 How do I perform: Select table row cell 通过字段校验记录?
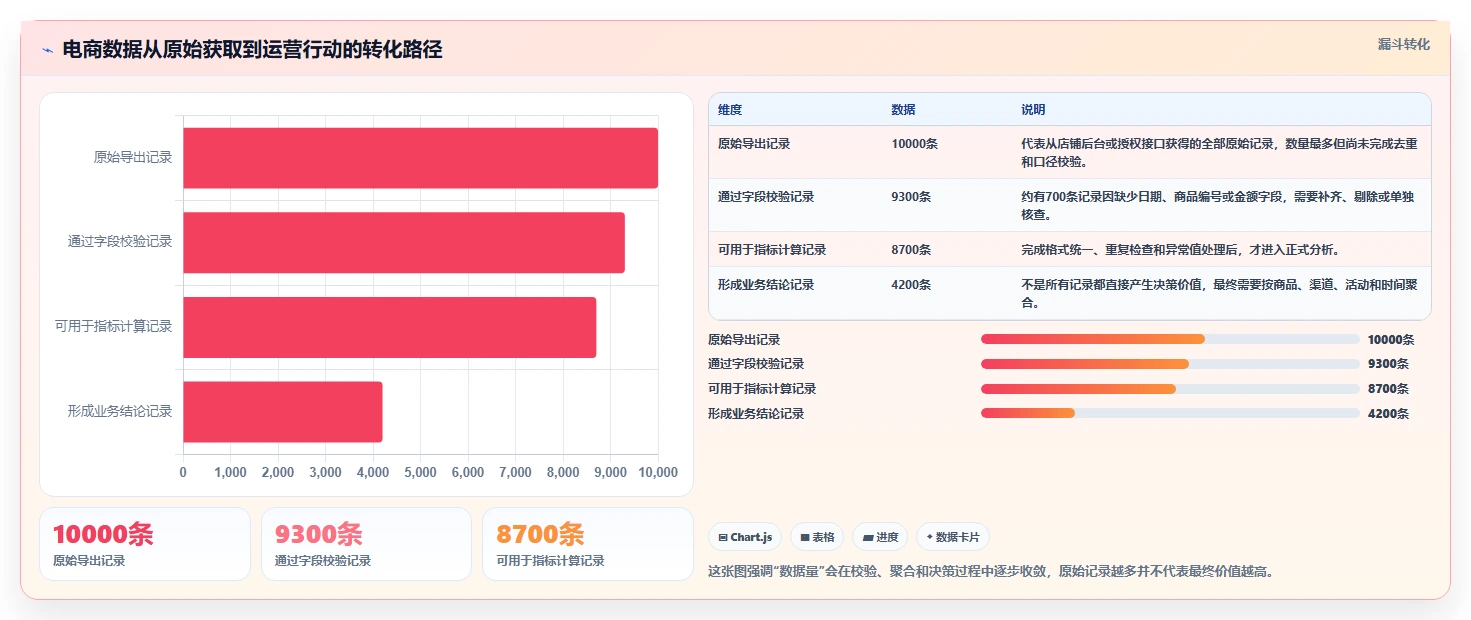click(766, 197)
